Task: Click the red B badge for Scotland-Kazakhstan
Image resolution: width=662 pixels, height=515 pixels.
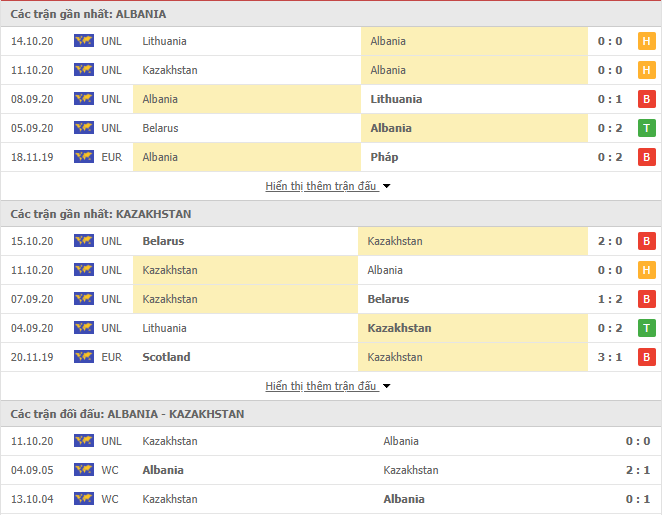Action: click(x=646, y=357)
